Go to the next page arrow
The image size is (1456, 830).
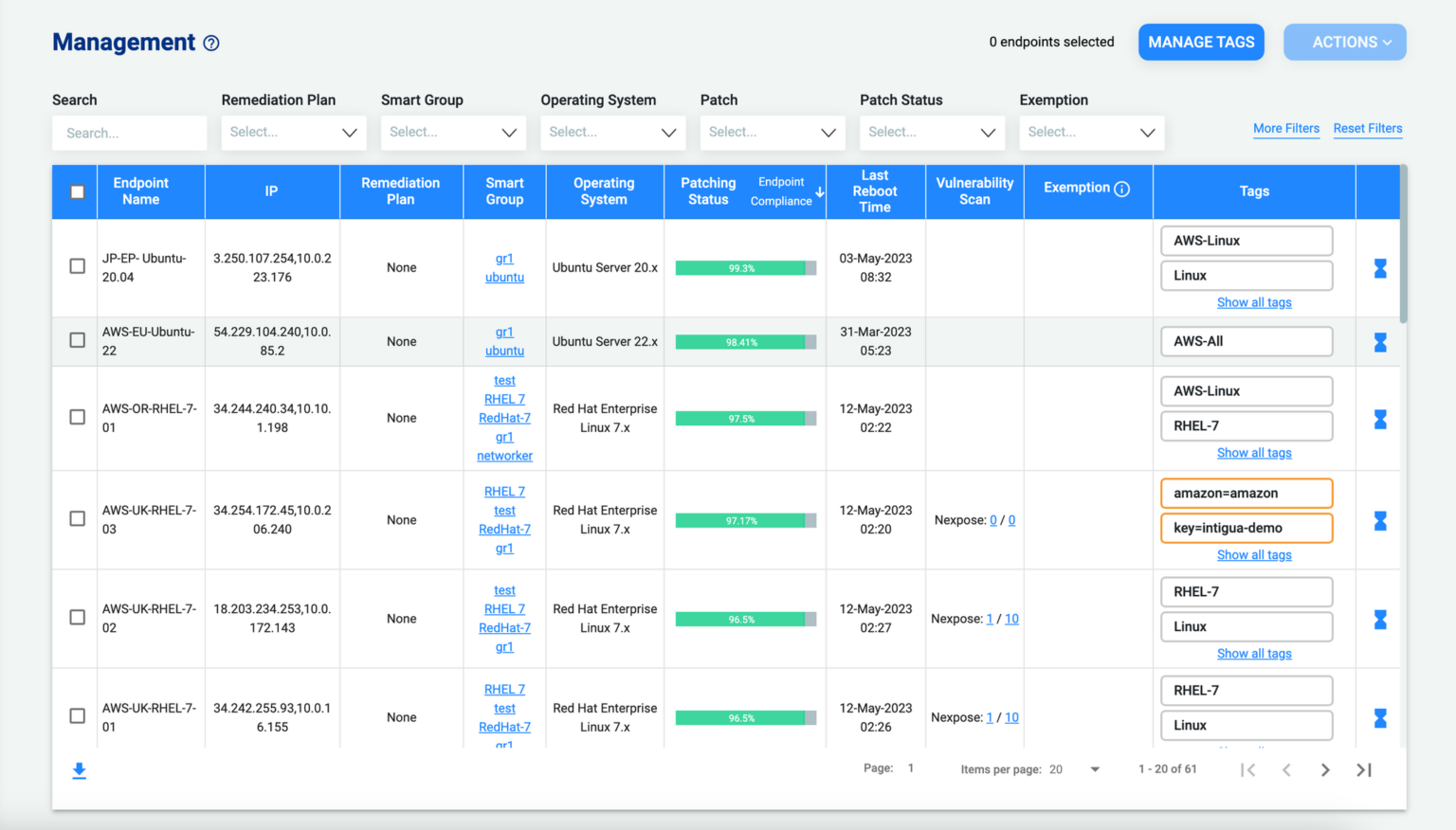(1325, 770)
